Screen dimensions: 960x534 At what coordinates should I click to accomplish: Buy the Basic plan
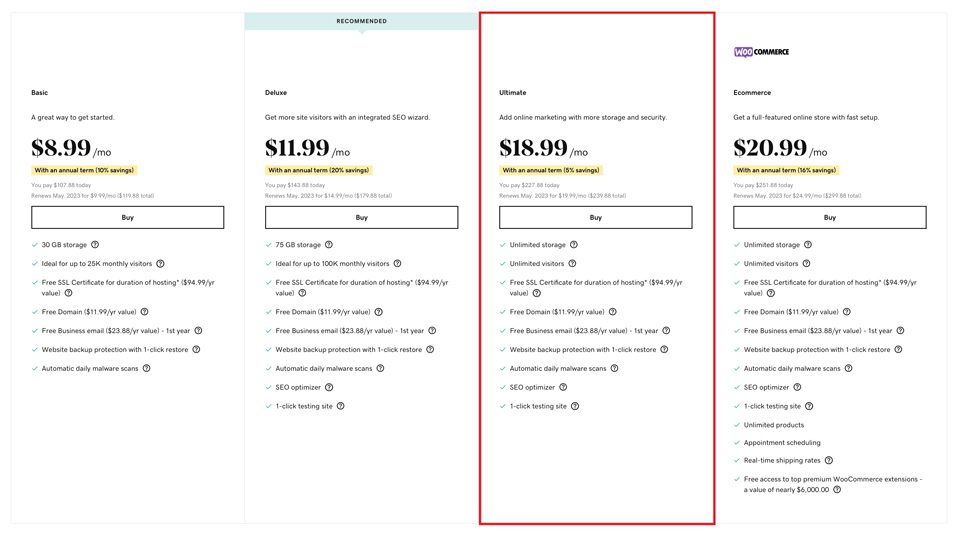(128, 217)
